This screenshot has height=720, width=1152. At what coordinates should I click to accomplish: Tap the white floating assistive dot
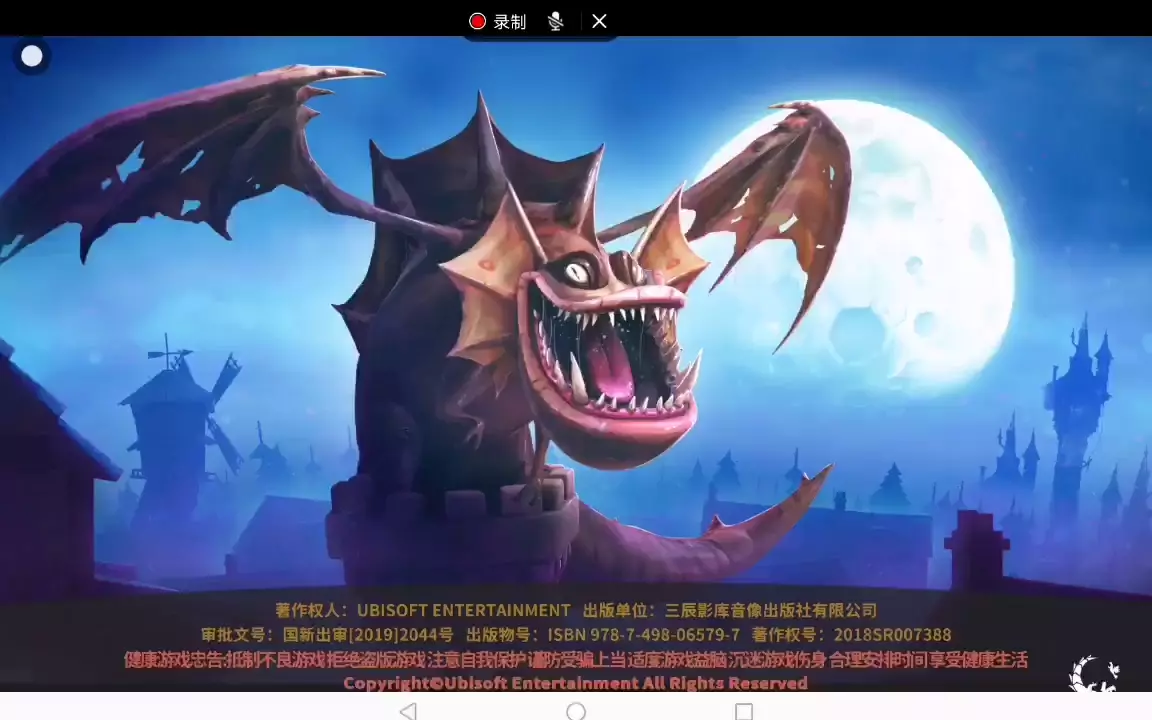(32, 56)
